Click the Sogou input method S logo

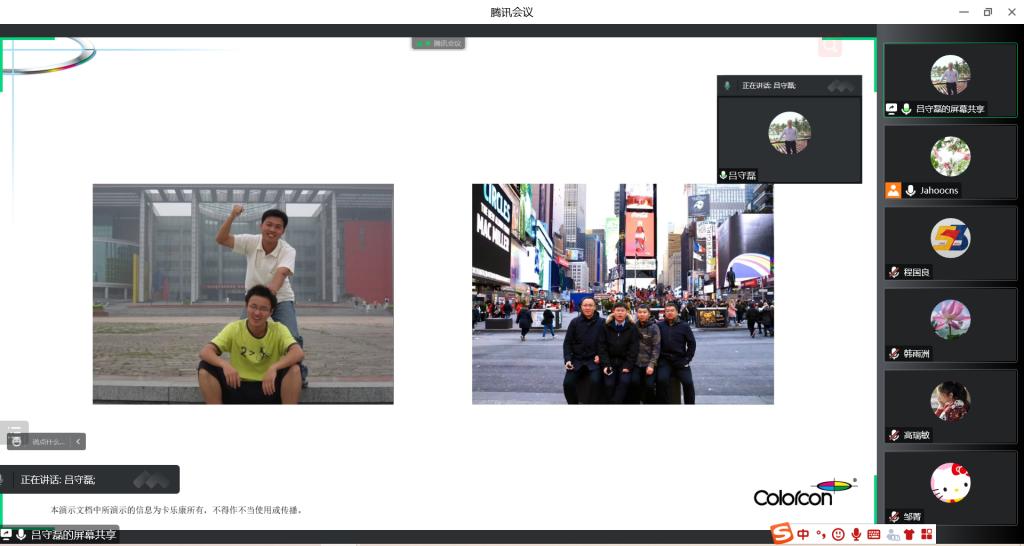781,534
